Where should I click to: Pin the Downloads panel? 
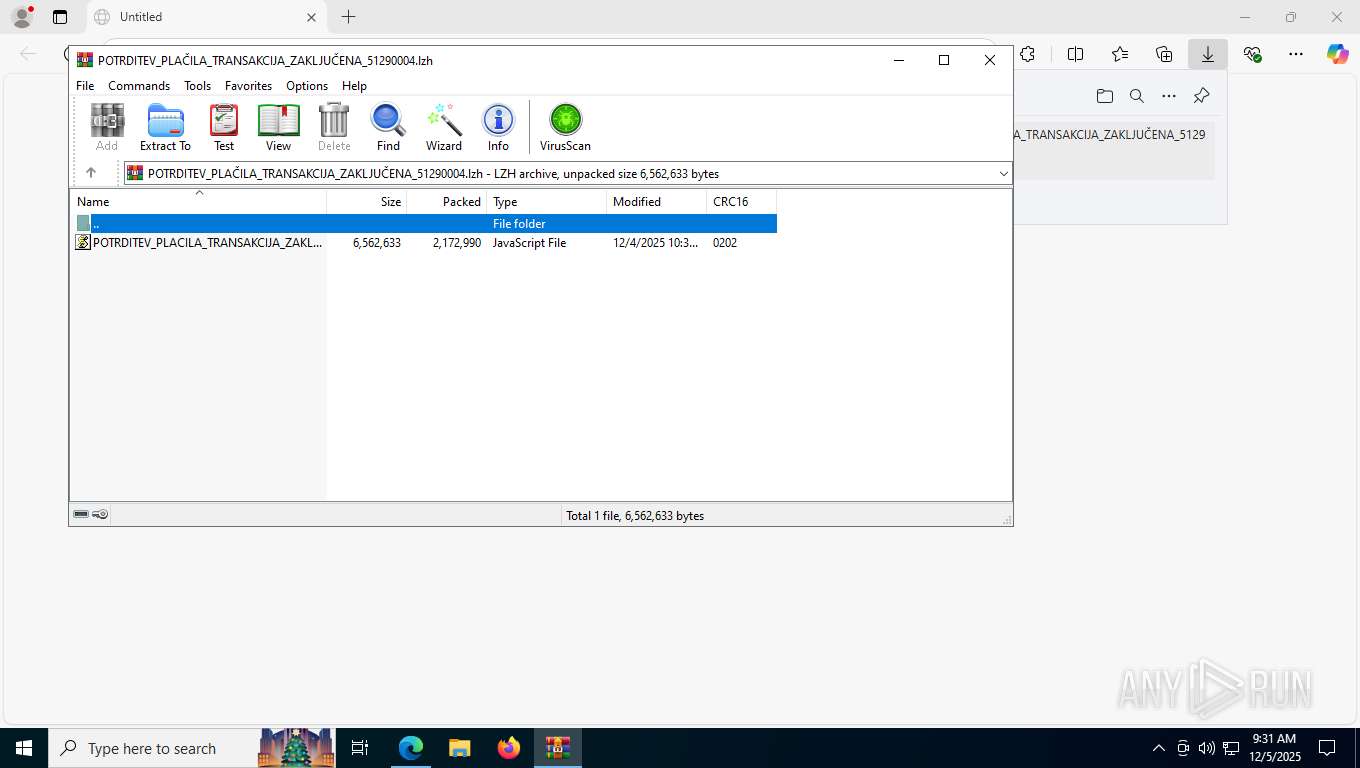coord(1202,96)
